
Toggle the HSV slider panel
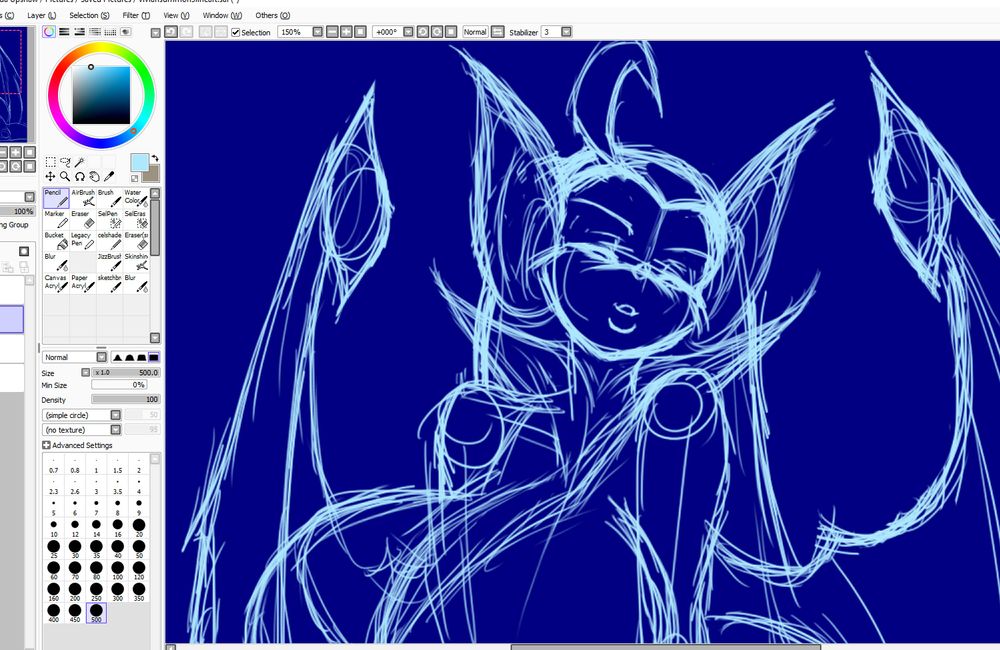[x=80, y=32]
